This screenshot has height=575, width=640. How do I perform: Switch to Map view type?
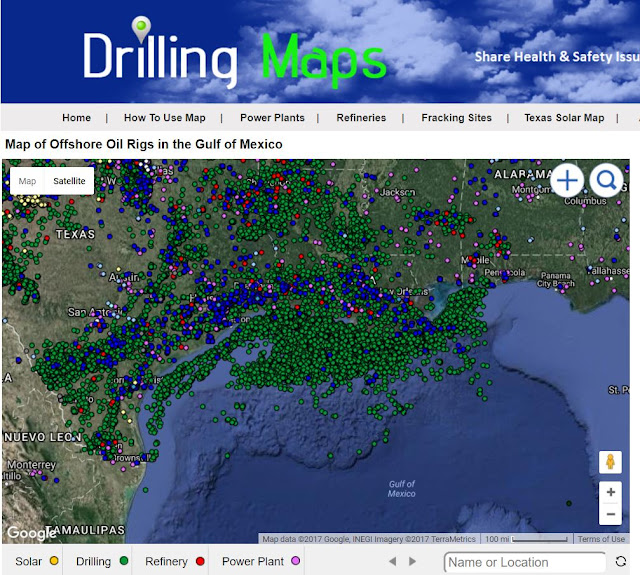pos(27,181)
